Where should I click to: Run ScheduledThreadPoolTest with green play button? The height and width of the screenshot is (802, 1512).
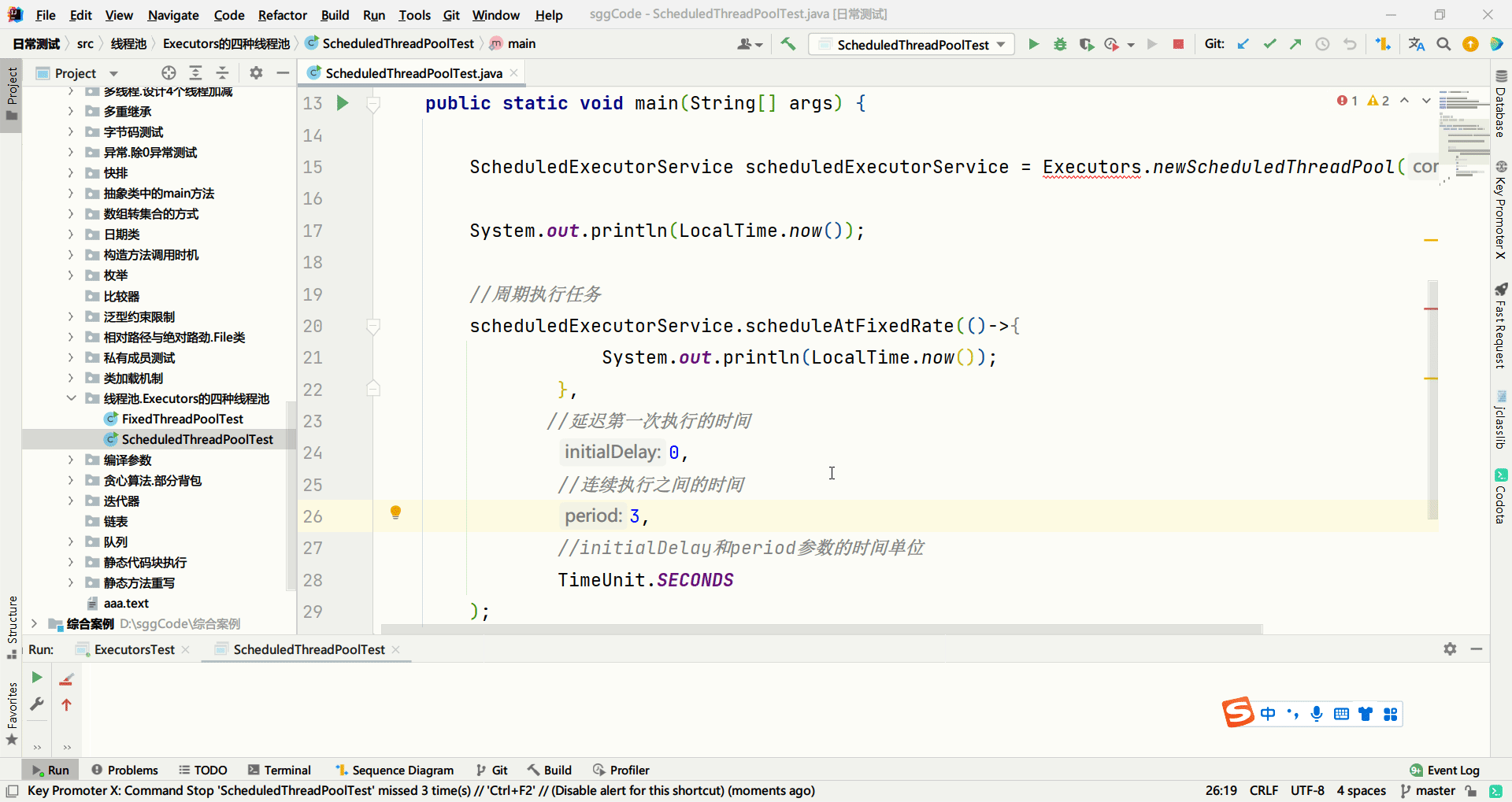[x=1033, y=44]
